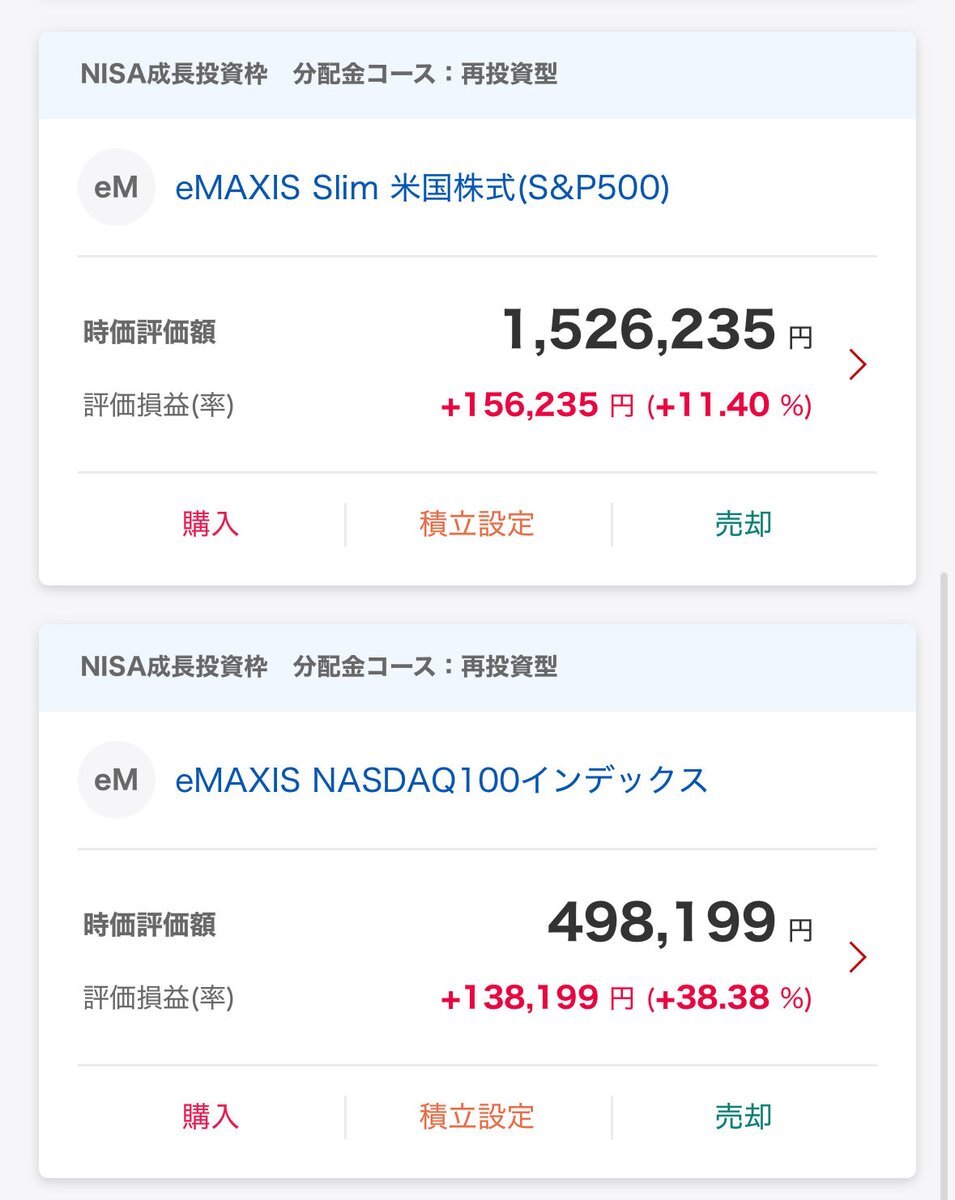This screenshot has height=1200, width=955.
Task: Open the eMAXIS Slim 米国株式(S&P500) fund link
Action: (x=422, y=188)
